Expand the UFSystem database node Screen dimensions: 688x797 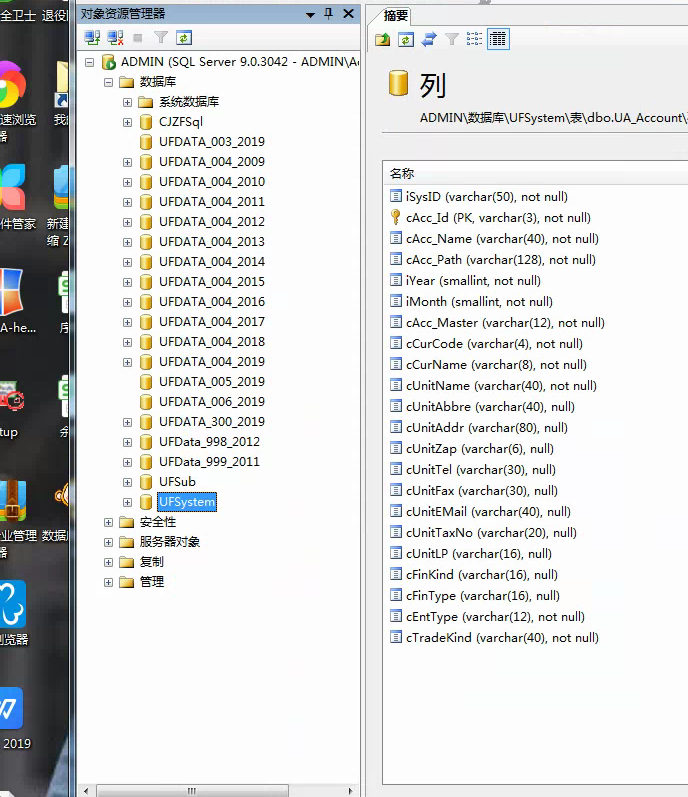tap(128, 502)
